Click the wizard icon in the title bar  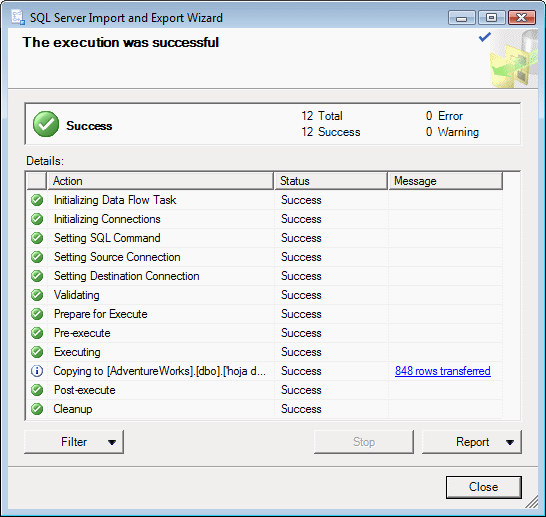(x=18, y=17)
